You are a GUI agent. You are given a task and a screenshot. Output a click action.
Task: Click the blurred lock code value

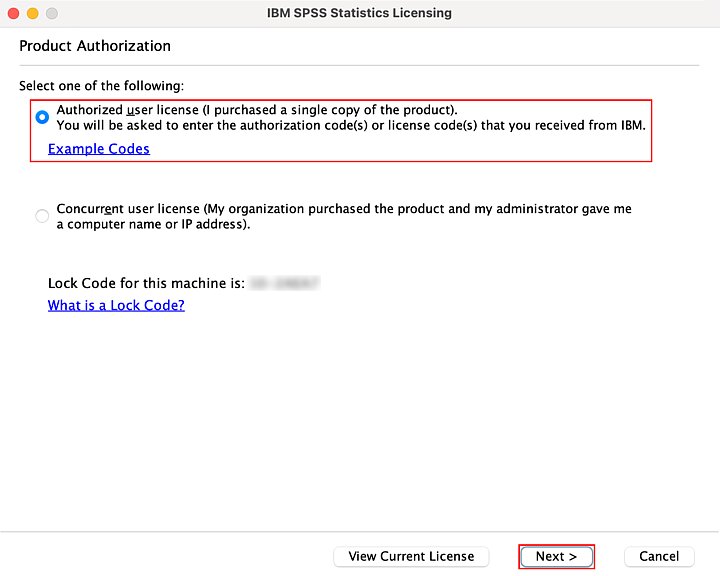tap(285, 283)
